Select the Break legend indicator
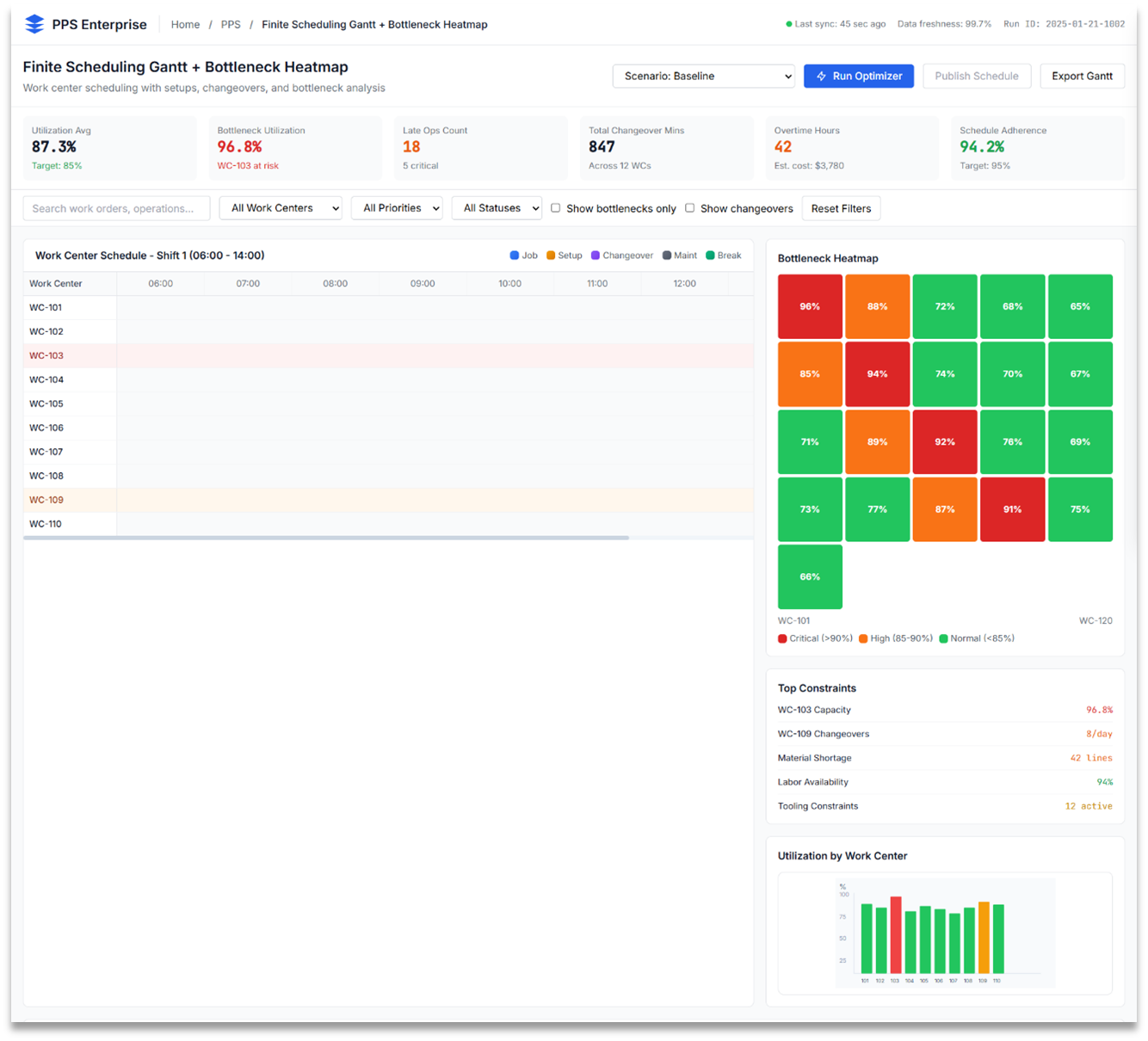 (709, 255)
